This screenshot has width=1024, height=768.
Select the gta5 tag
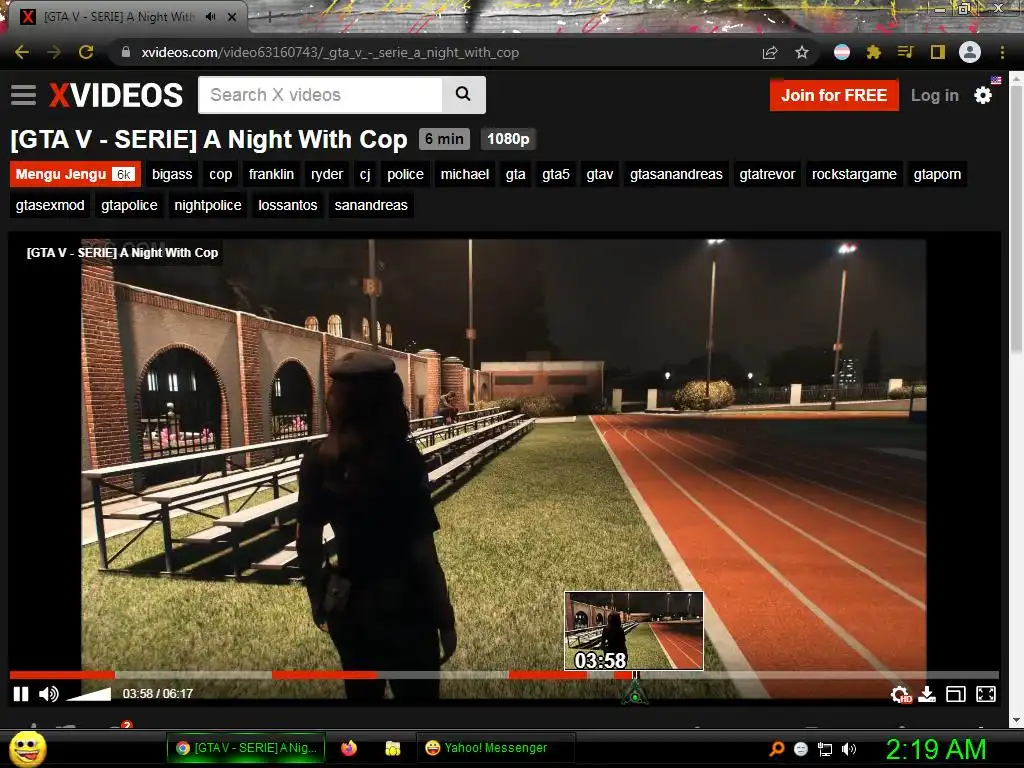pos(556,174)
